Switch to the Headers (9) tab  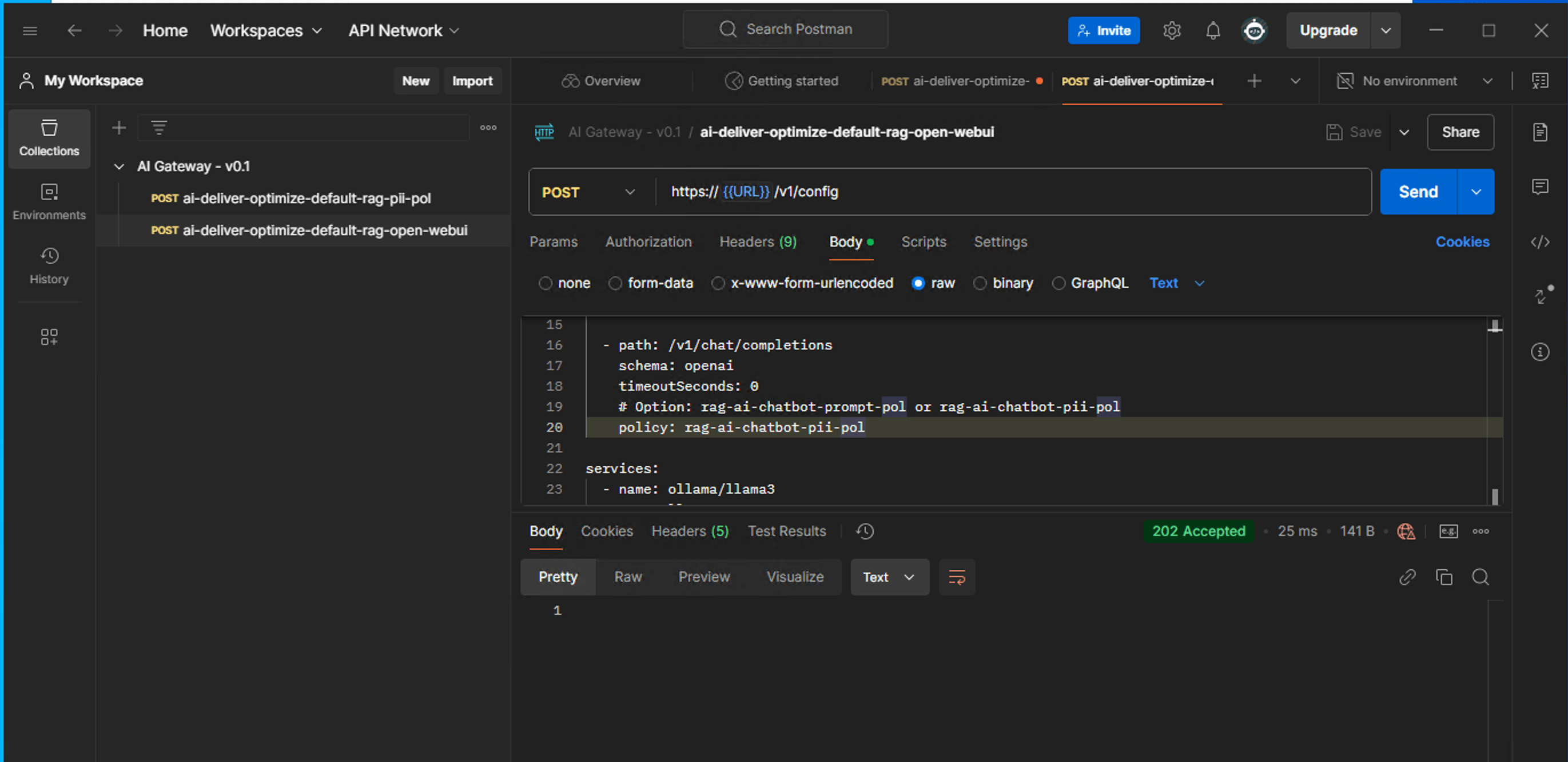tap(757, 242)
